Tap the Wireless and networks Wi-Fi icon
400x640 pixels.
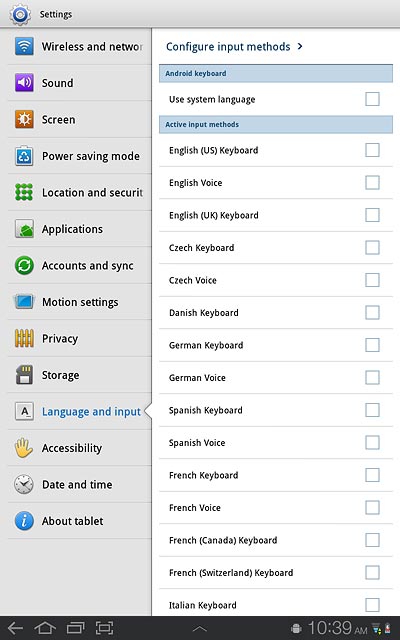24,46
